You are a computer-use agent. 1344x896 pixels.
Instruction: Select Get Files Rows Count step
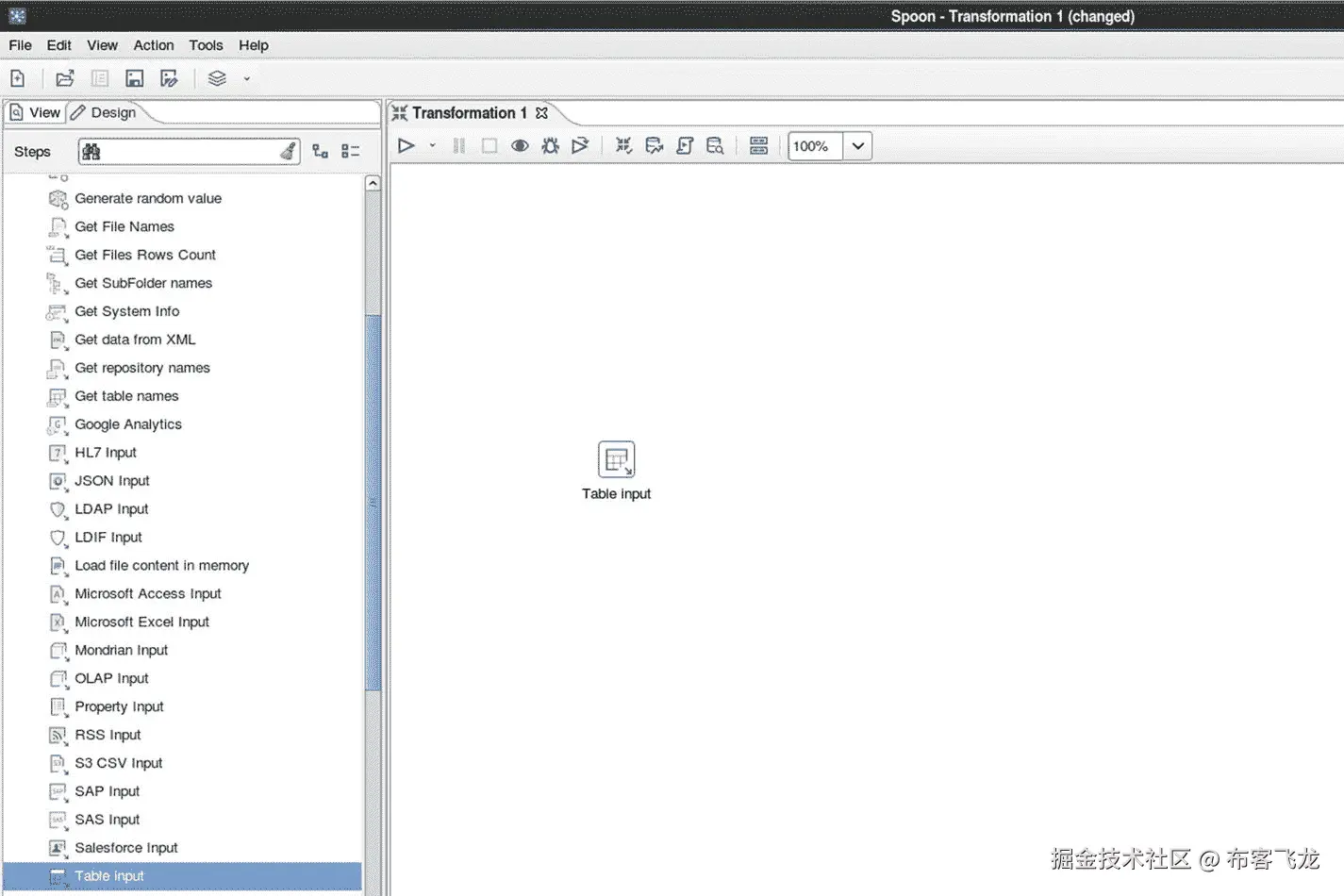[145, 256]
